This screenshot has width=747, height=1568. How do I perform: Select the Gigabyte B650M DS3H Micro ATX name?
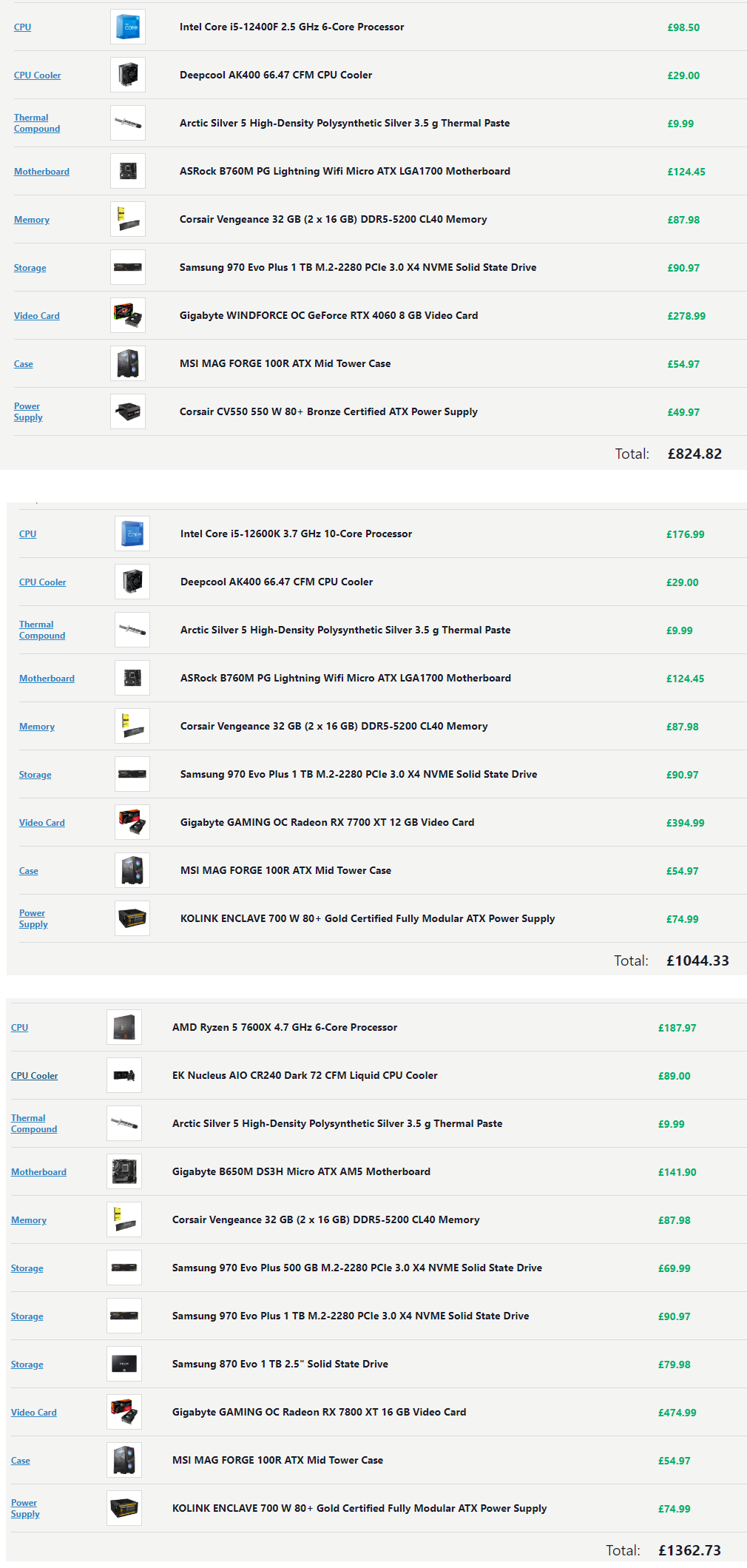click(x=301, y=1172)
